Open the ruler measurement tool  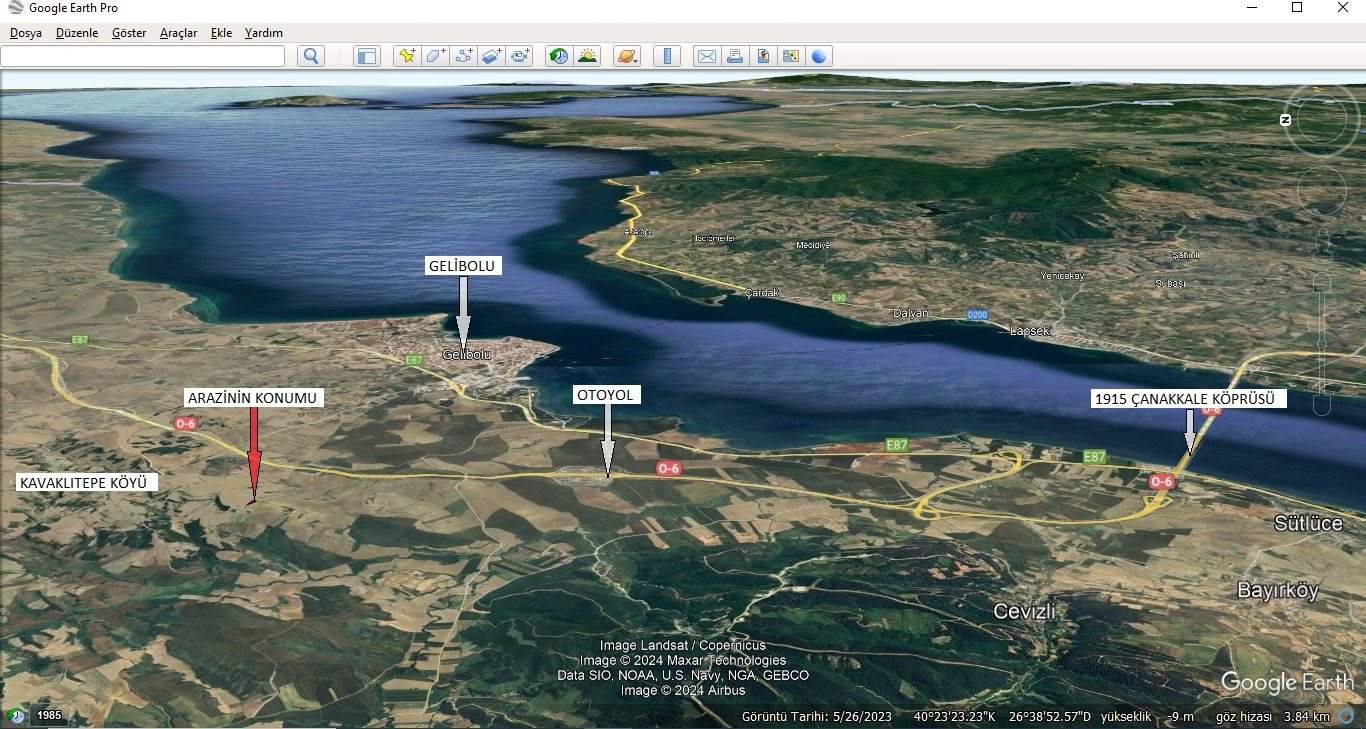click(666, 56)
